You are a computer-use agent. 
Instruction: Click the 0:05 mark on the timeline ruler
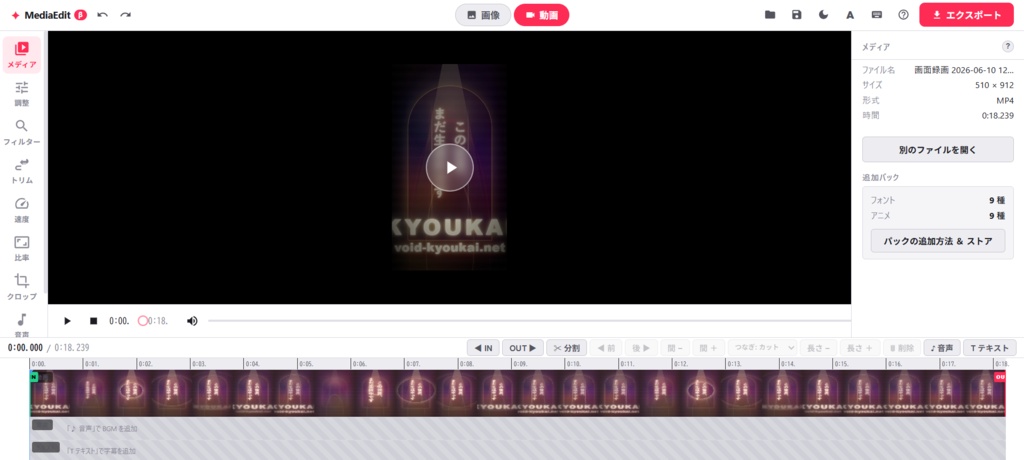pyautogui.click(x=305, y=363)
